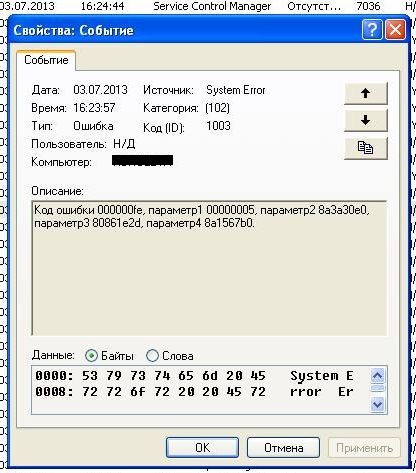Click the time value 16:23:57
Screen dimensions: 416x473
pos(94,108)
